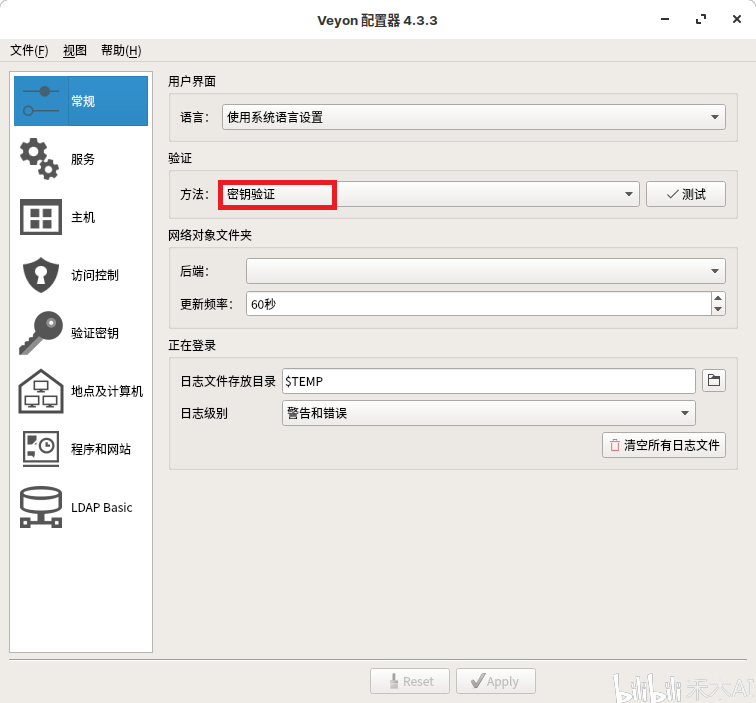Open the 访问控制 shield icon

pyautogui.click(x=41, y=275)
